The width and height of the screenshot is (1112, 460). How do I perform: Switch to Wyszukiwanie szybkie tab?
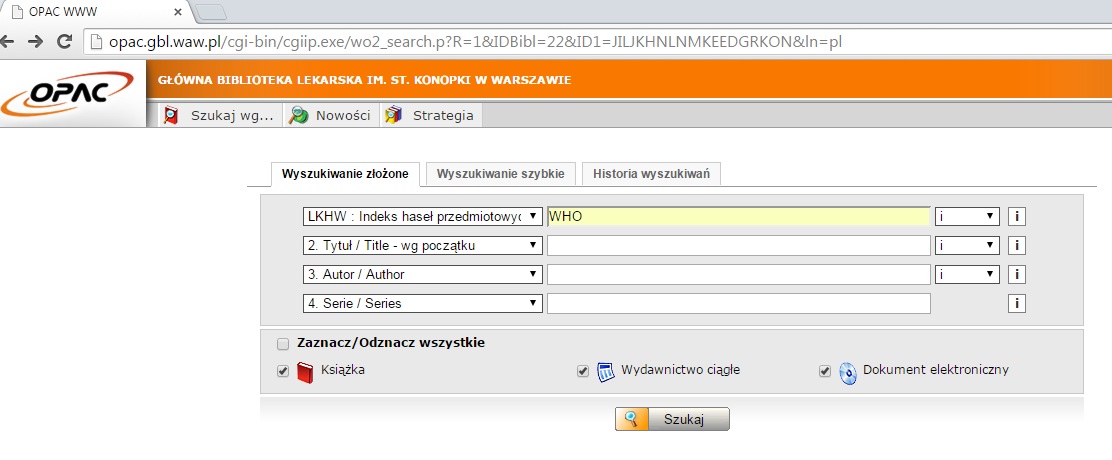pos(501,174)
